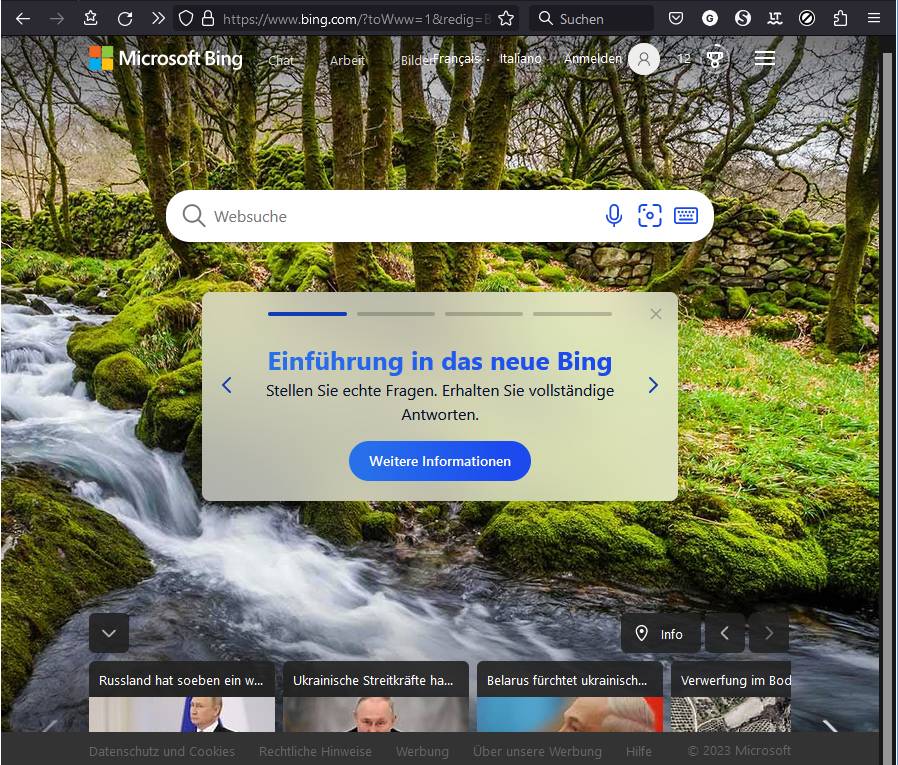This screenshot has height=765, width=898.
Task: Click the Microsoft Bing logo
Action: tap(163, 58)
